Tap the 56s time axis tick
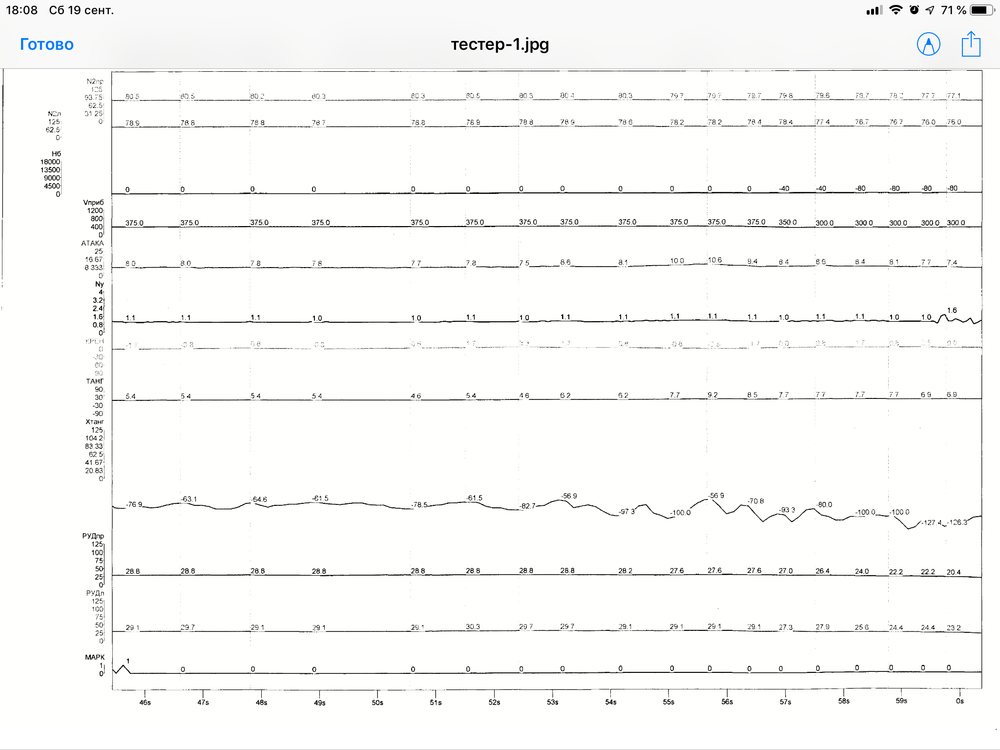 click(x=727, y=702)
